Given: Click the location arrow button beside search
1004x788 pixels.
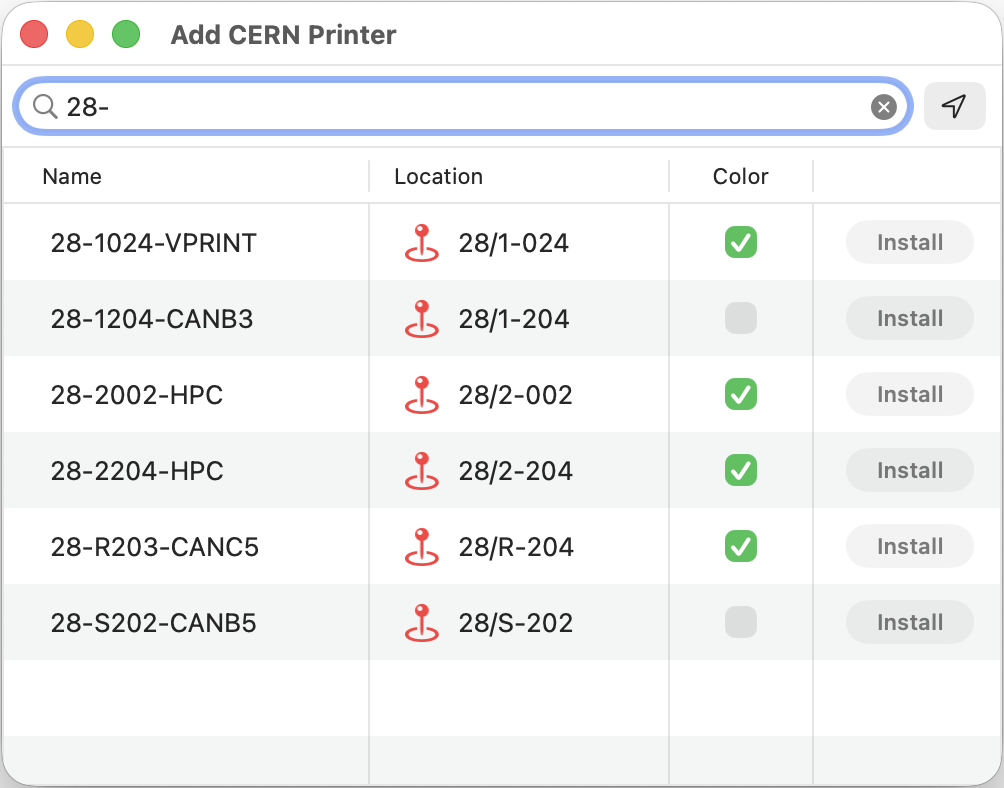Looking at the screenshot, I should click(x=954, y=106).
